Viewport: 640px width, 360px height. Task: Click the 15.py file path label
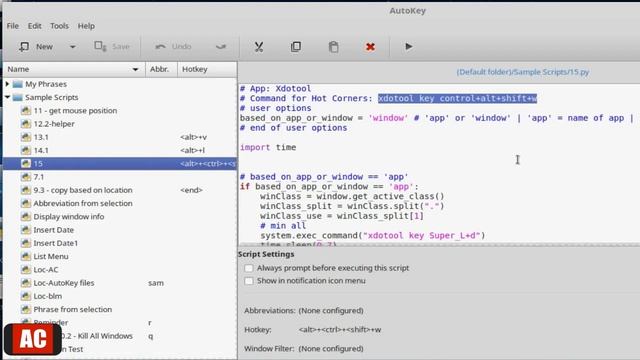pyautogui.click(x=522, y=72)
